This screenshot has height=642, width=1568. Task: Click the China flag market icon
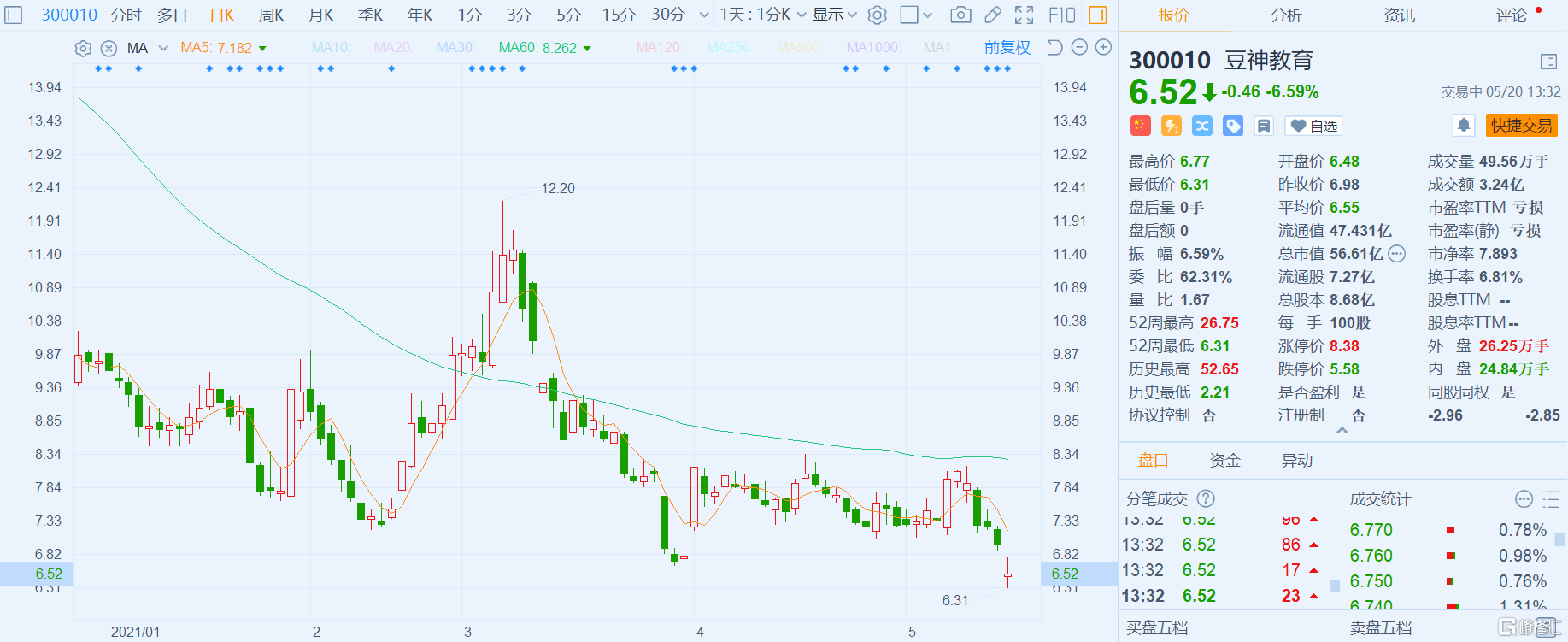(1140, 126)
